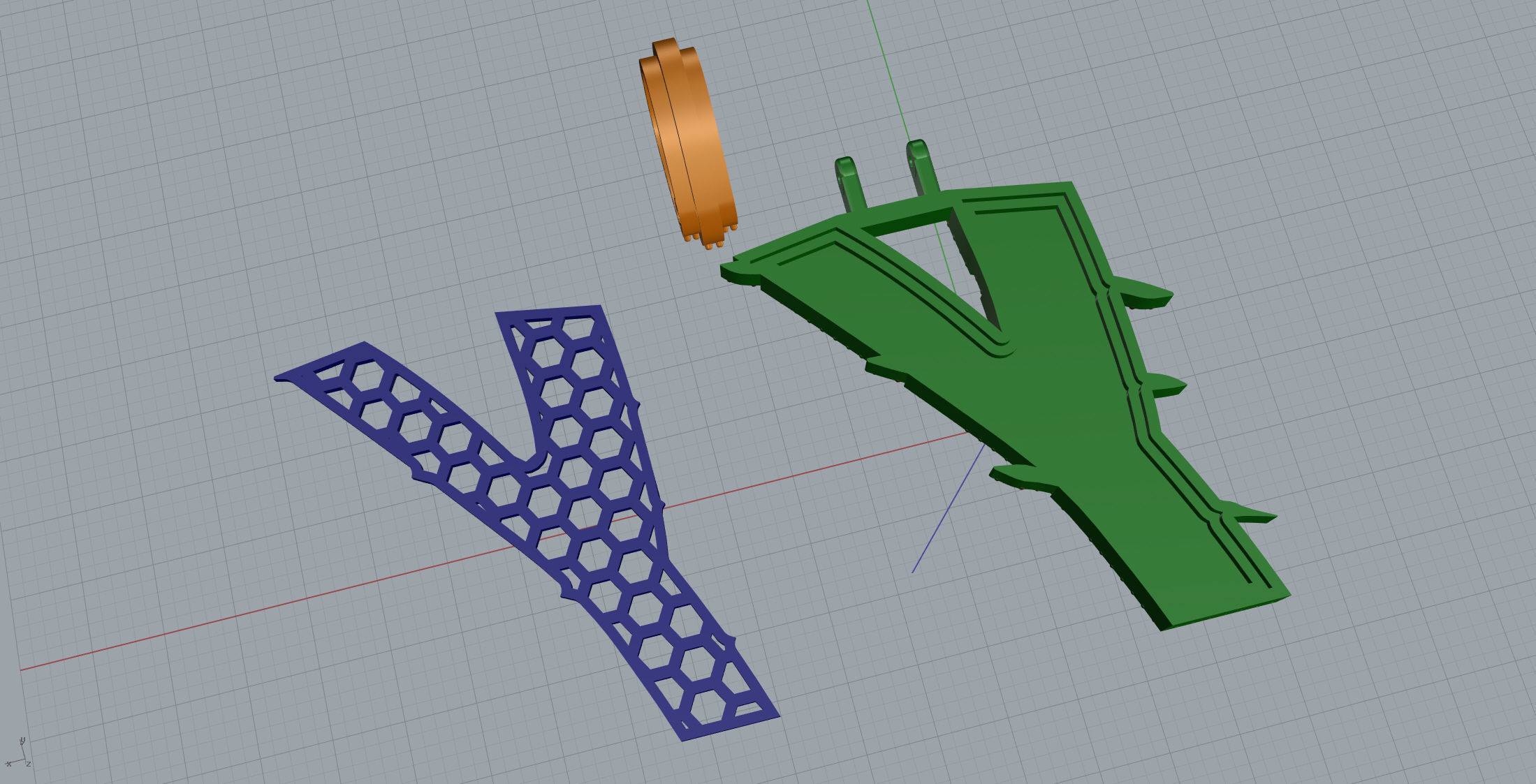Screen dimensions: 1536x784
Task: Click the XYZ world axis indicator
Action: click(18, 753)
